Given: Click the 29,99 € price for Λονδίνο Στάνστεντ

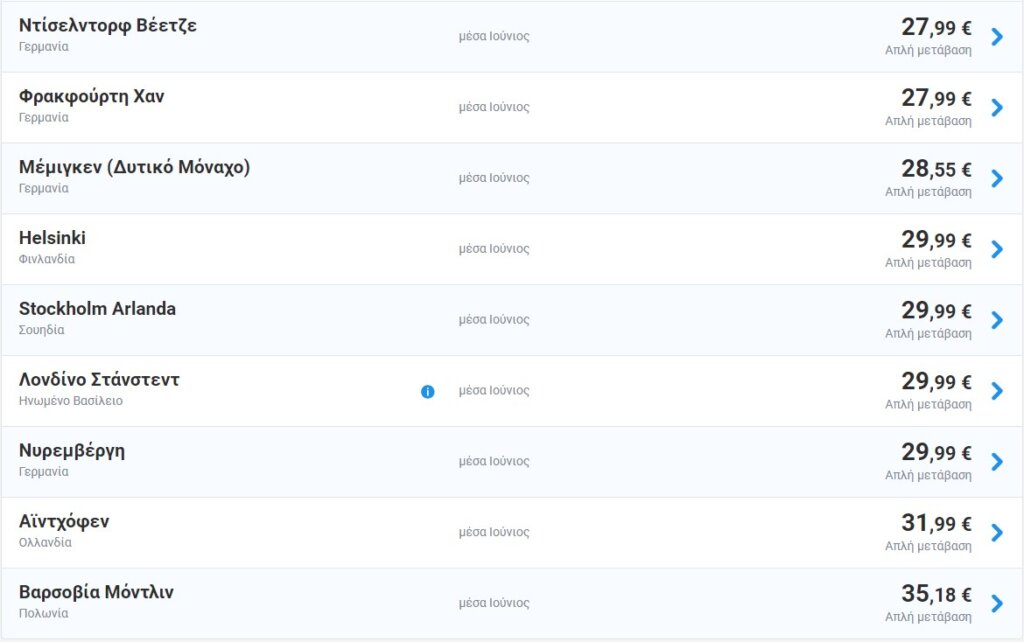Looking at the screenshot, I should 936,381.
